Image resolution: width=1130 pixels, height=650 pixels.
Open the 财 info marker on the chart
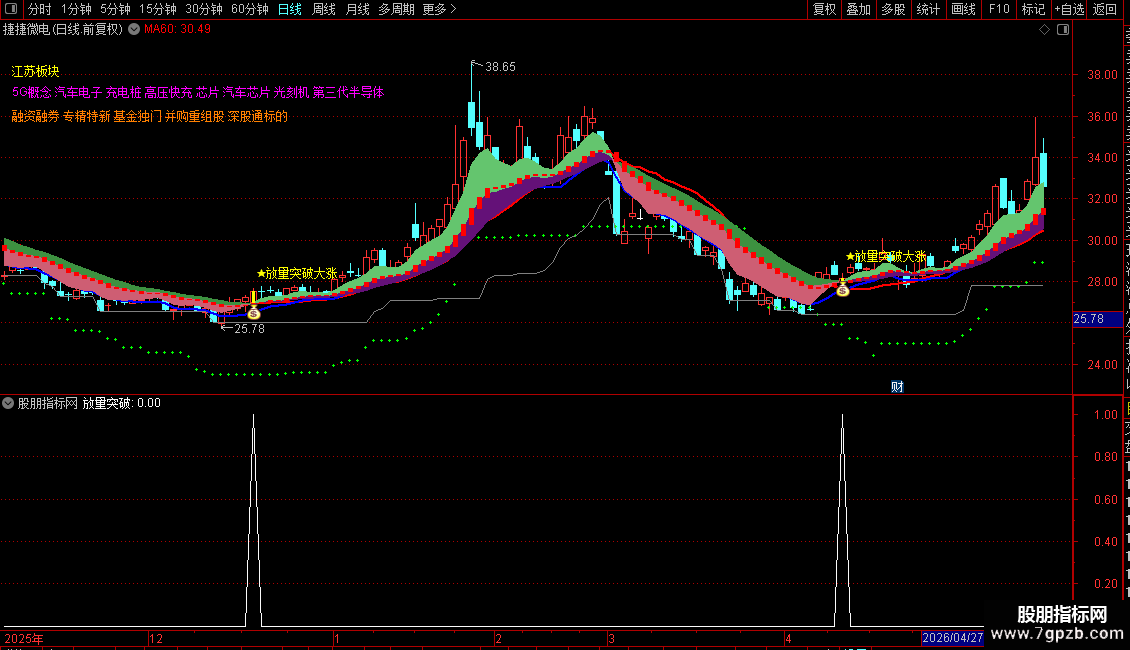(897, 387)
